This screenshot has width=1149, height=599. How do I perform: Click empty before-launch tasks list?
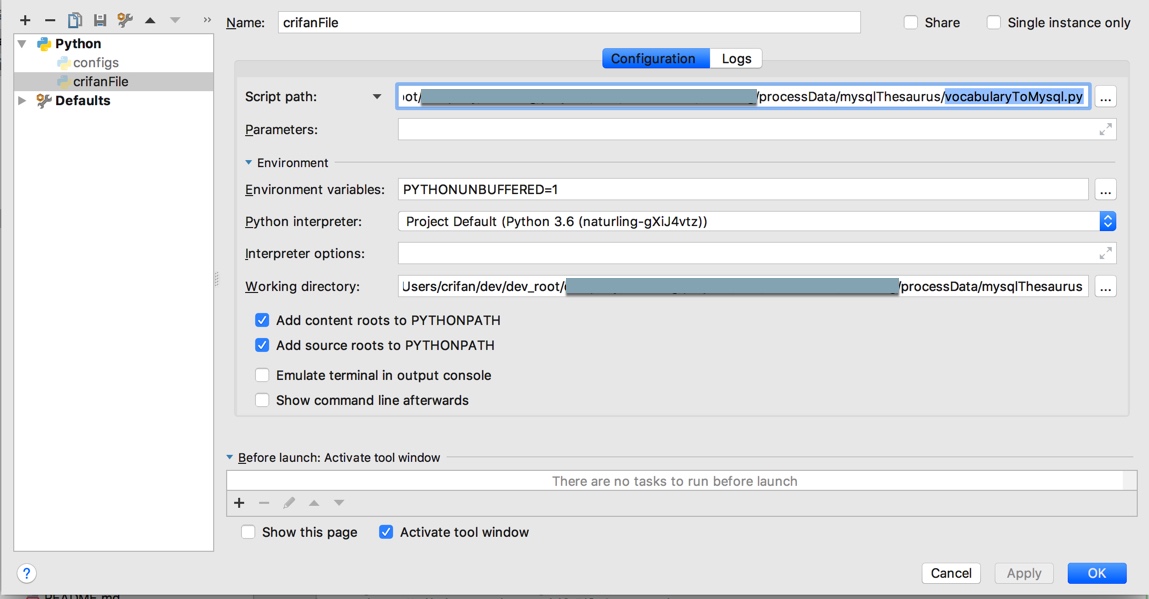(675, 481)
